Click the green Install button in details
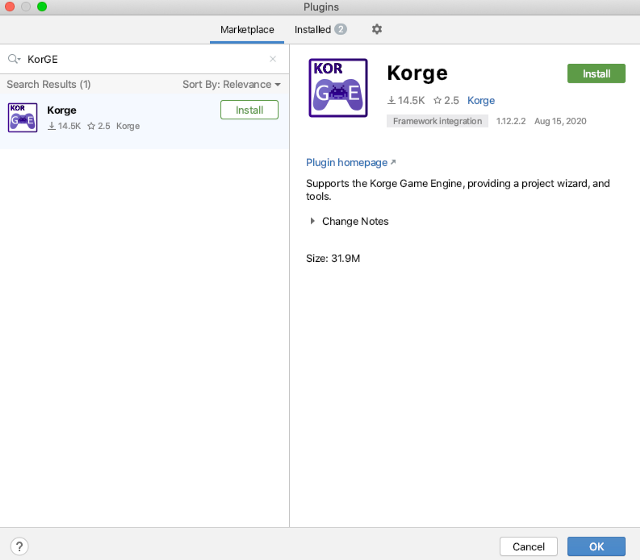Screen dimensions: 640x560 pyautogui.click(x=596, y=73)
